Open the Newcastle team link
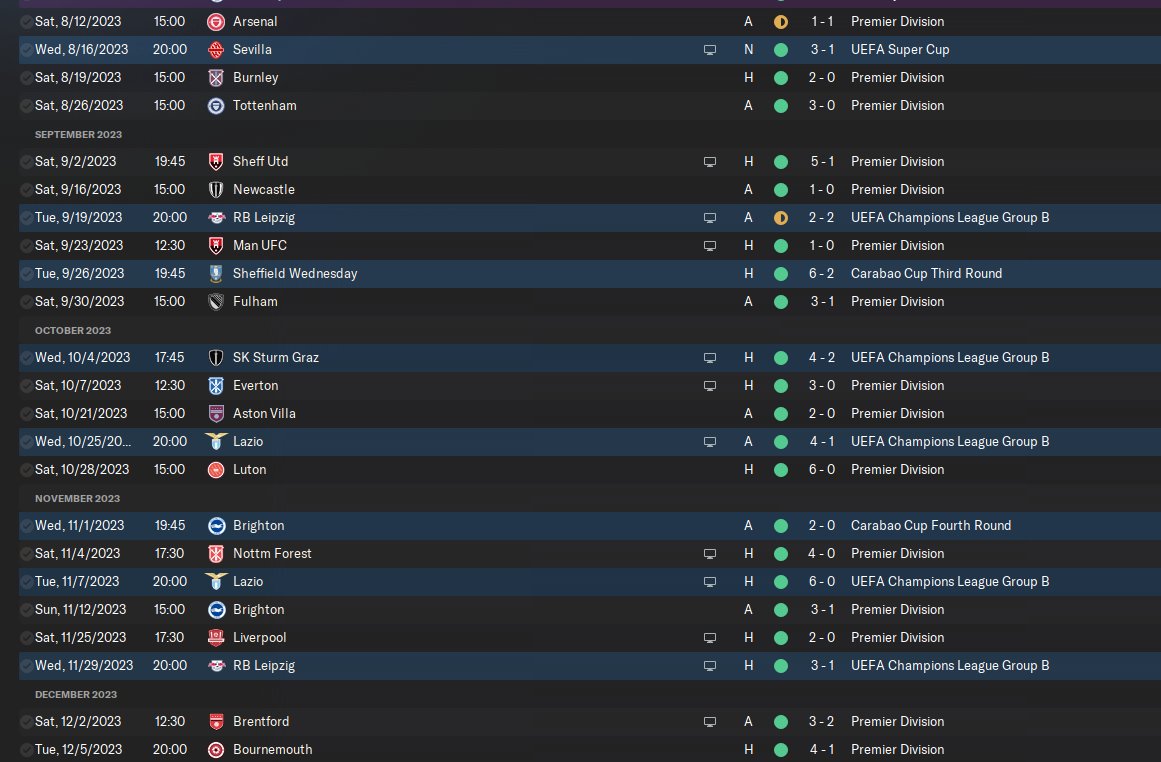This screenshot has height=762, width=1161. point(263,189)
